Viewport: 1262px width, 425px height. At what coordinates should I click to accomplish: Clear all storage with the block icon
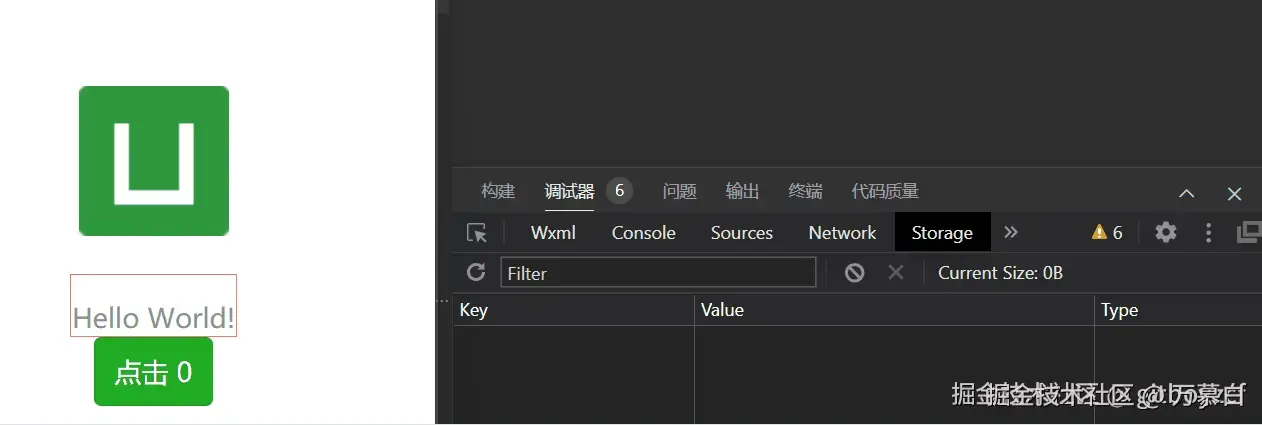854,272
